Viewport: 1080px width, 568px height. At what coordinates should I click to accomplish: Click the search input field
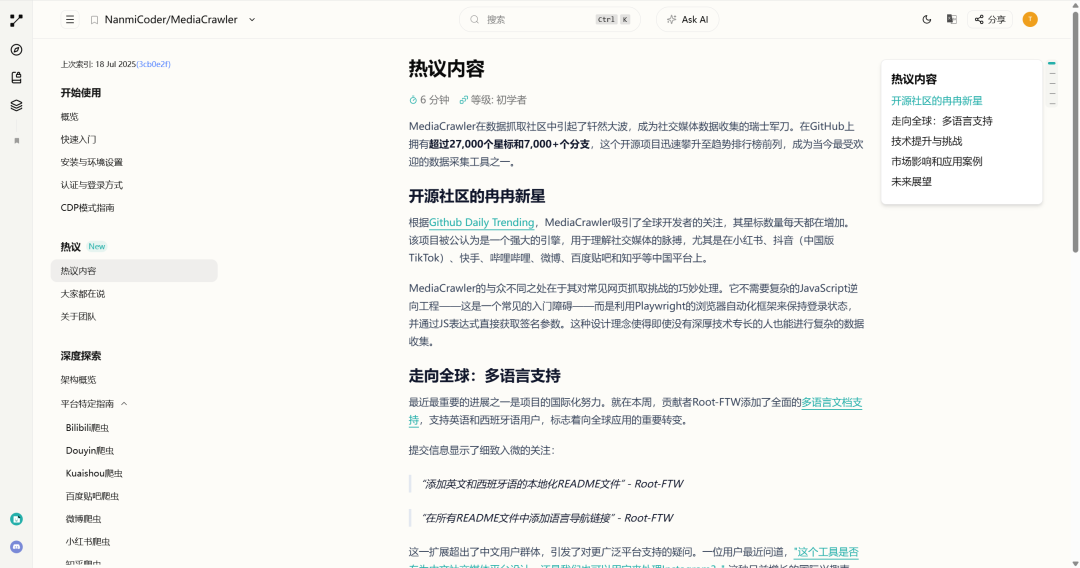pos(550,19)
